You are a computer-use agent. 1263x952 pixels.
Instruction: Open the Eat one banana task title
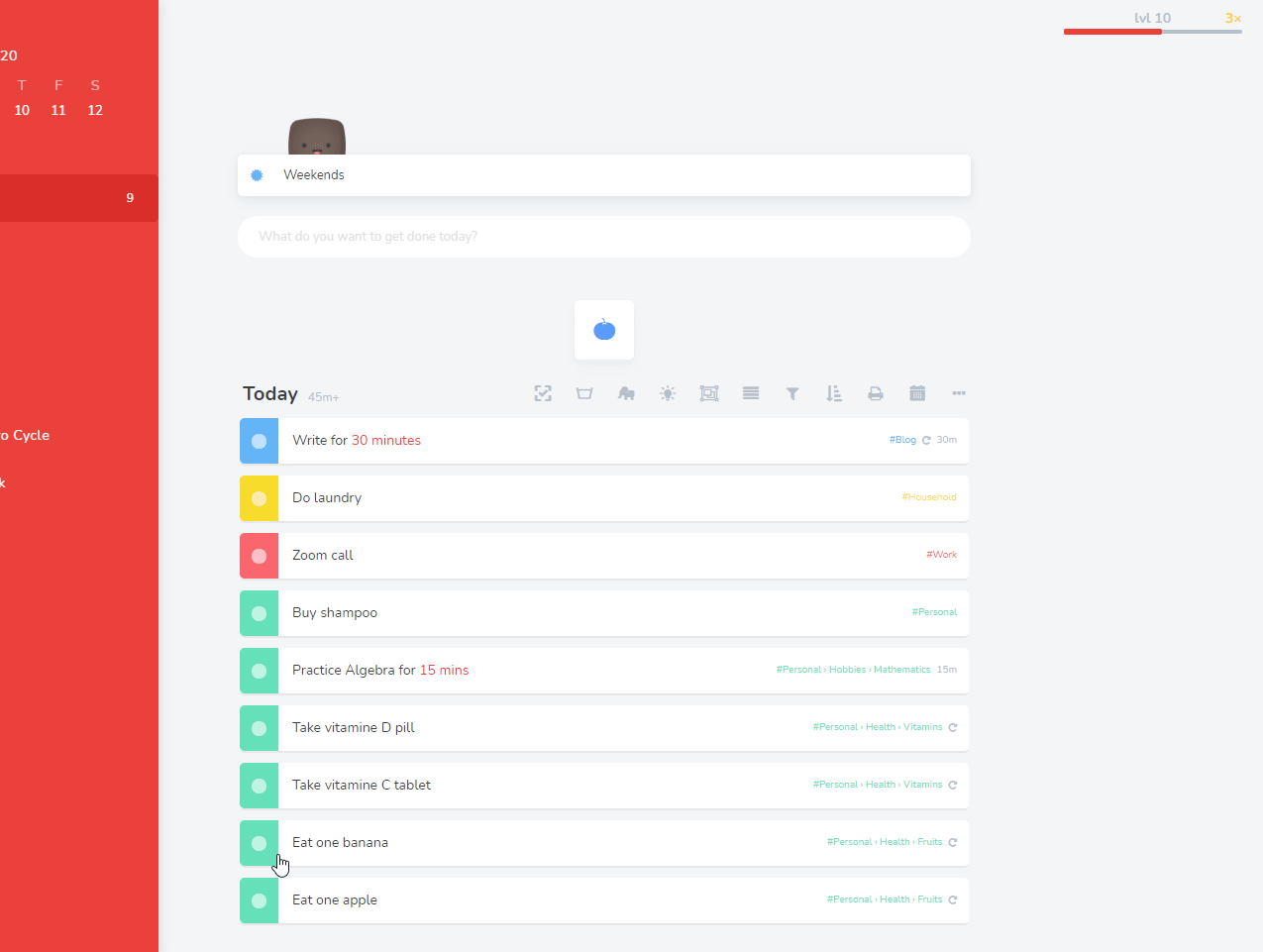point(340,842)
